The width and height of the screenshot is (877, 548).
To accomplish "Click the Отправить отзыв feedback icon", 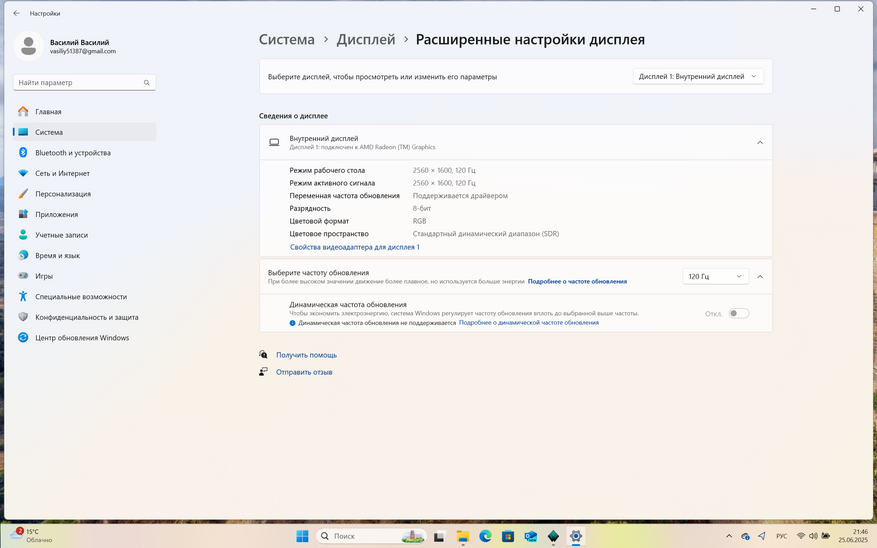I will (x=263, y=371).
